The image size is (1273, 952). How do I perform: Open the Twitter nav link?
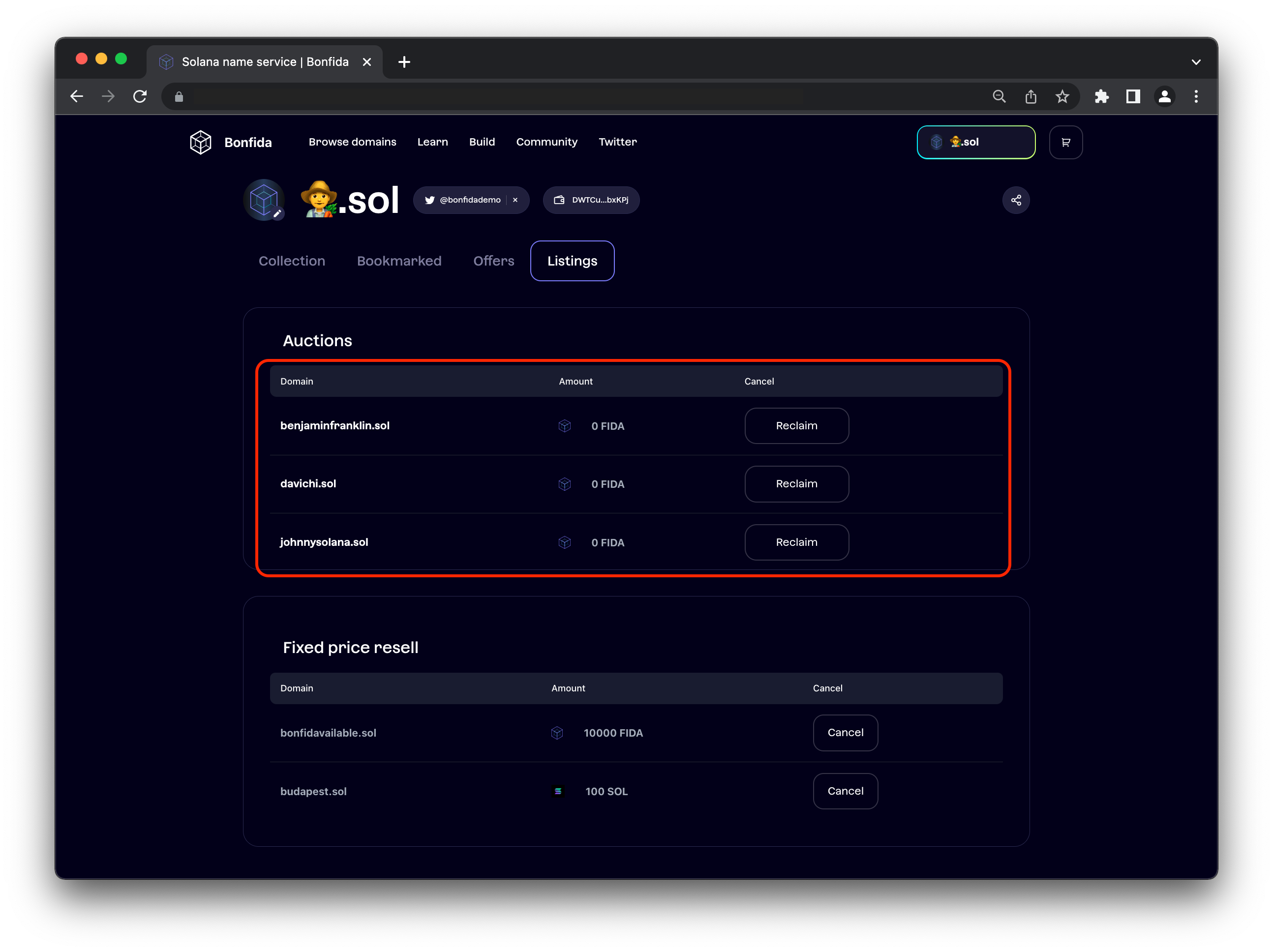click(617, 142)
